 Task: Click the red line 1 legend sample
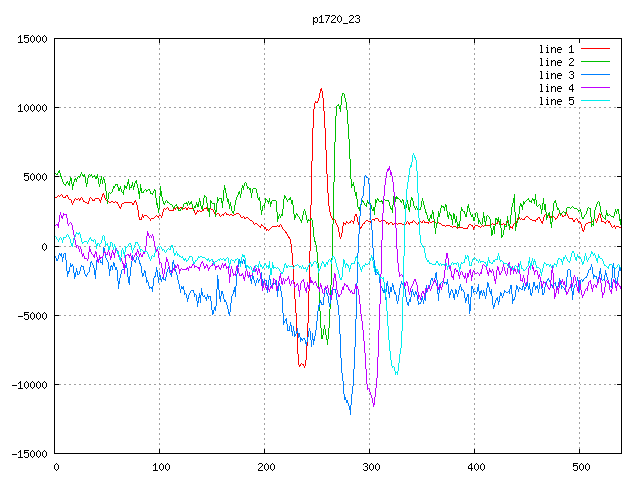point(596,49)
